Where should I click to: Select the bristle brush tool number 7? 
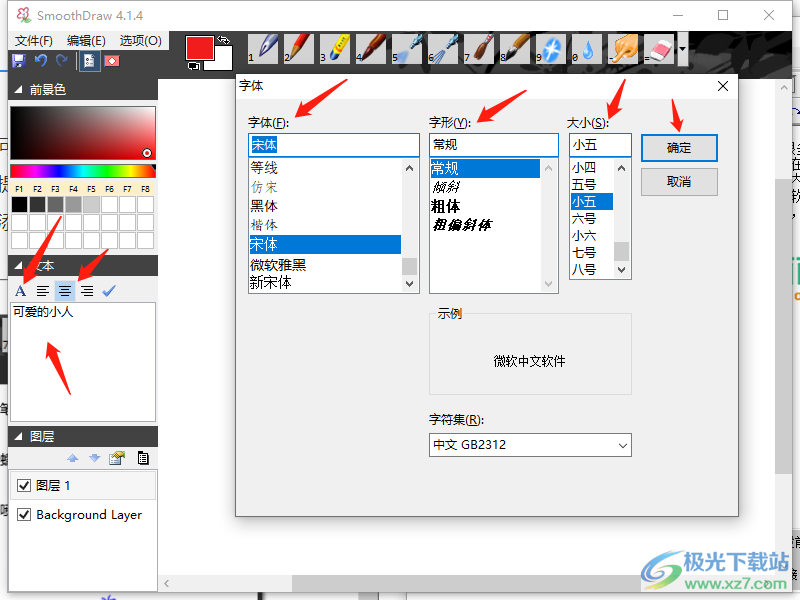(479, 49)
